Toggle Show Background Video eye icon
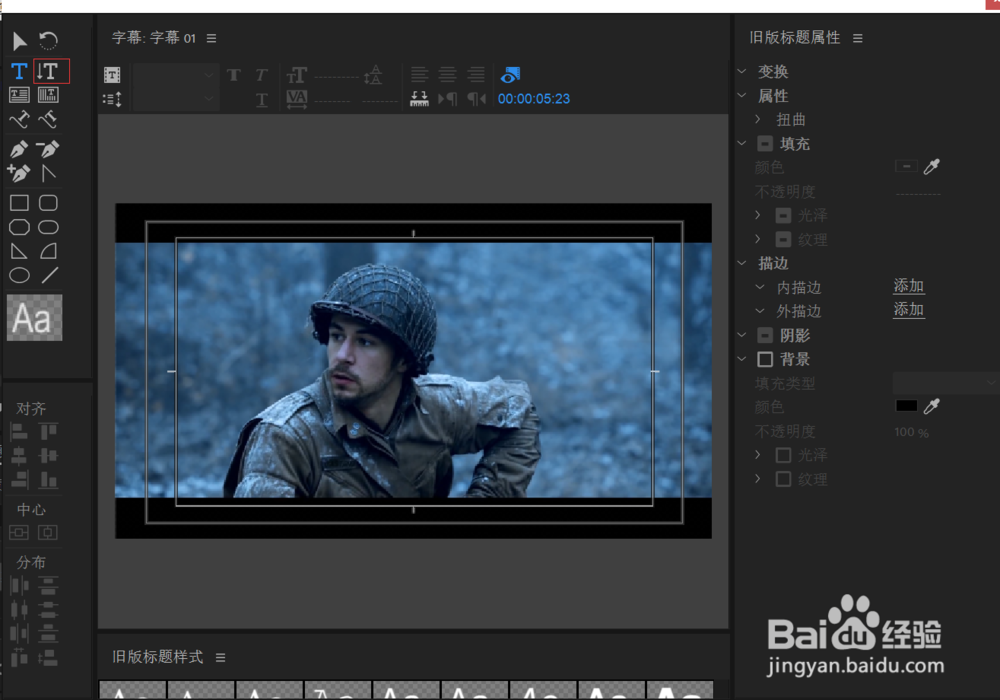Viewport: 1000px width, 700px height. [x=510, y=75]
